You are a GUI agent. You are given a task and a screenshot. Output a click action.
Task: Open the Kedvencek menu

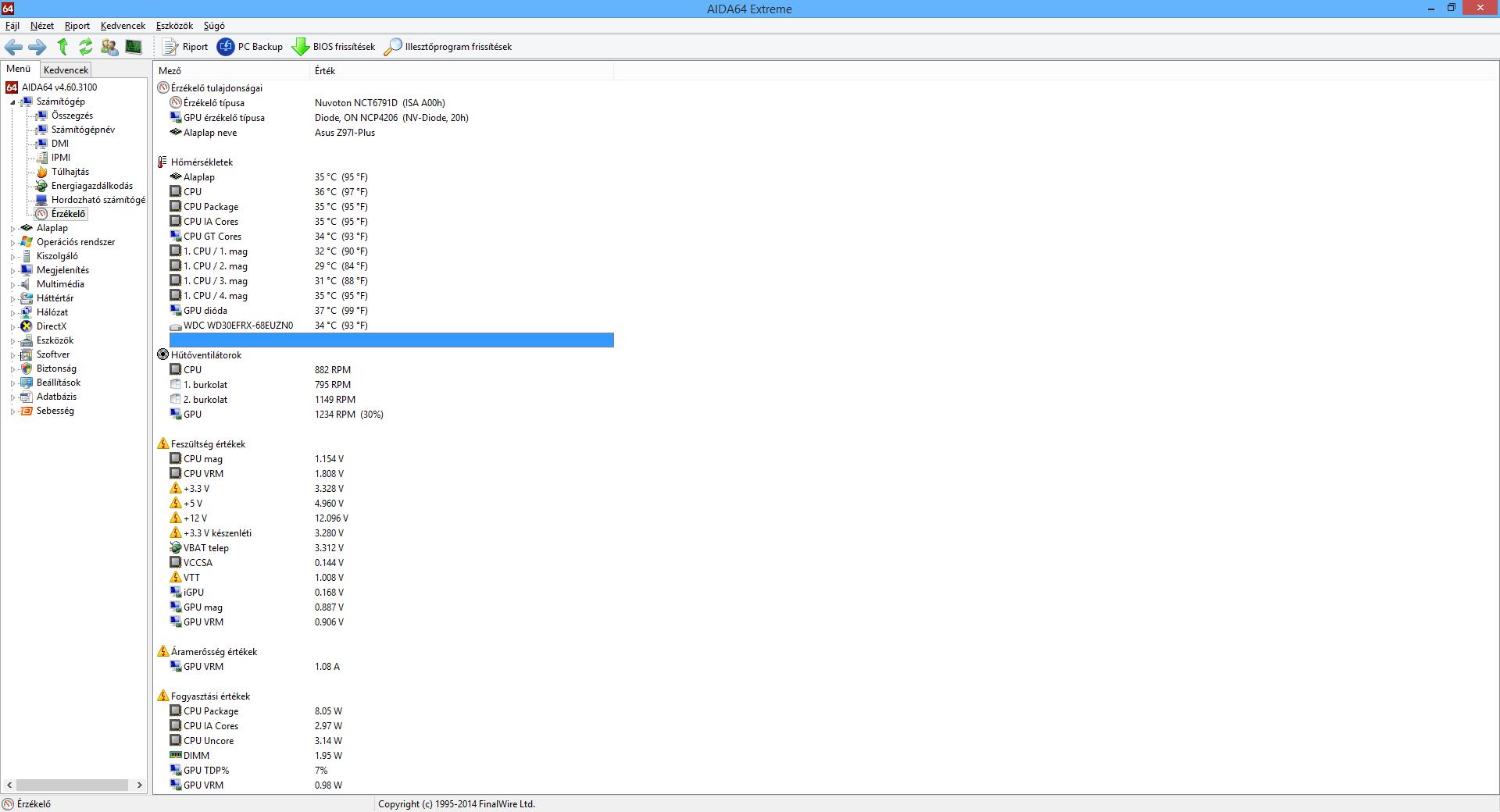click(x=123, y=26)
